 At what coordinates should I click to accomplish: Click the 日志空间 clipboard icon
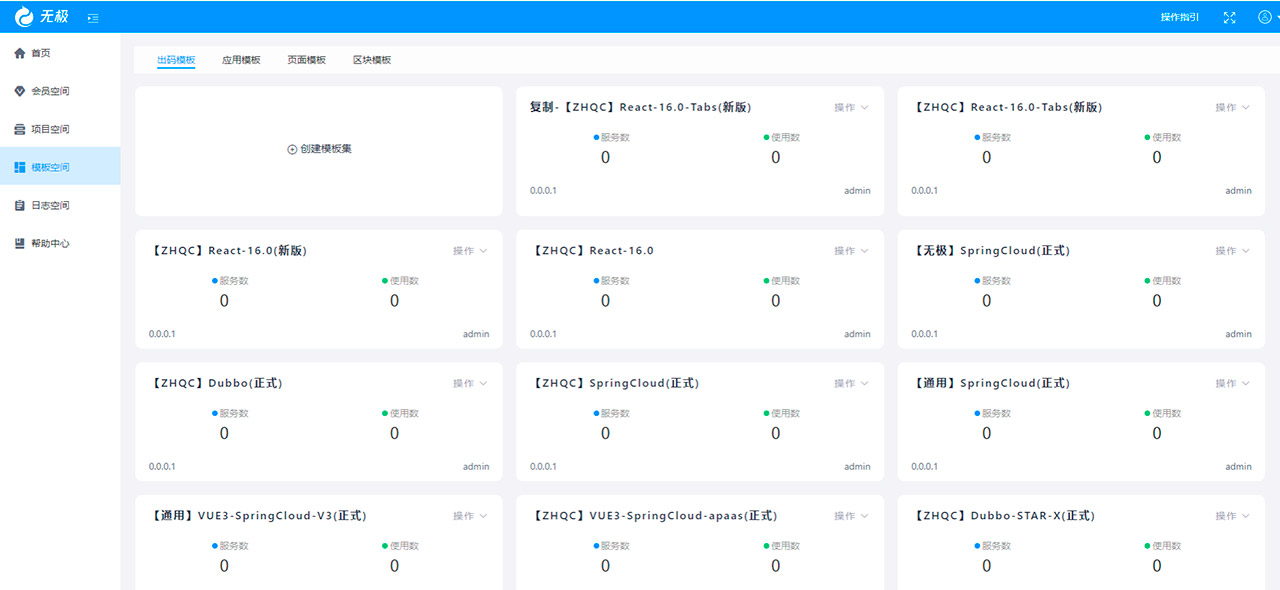pos(19,205)
